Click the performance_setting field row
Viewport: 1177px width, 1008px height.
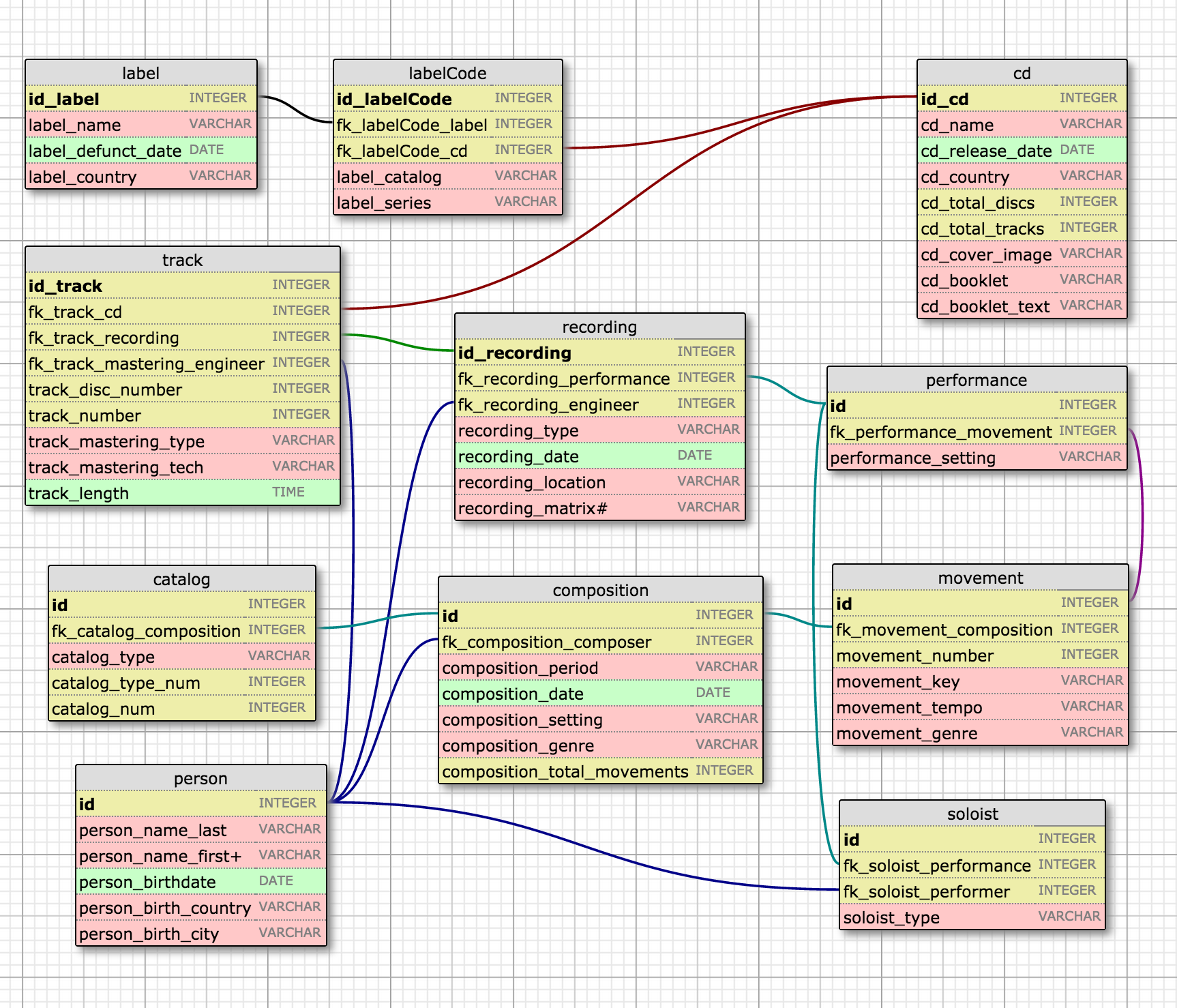tap(977, 458)
